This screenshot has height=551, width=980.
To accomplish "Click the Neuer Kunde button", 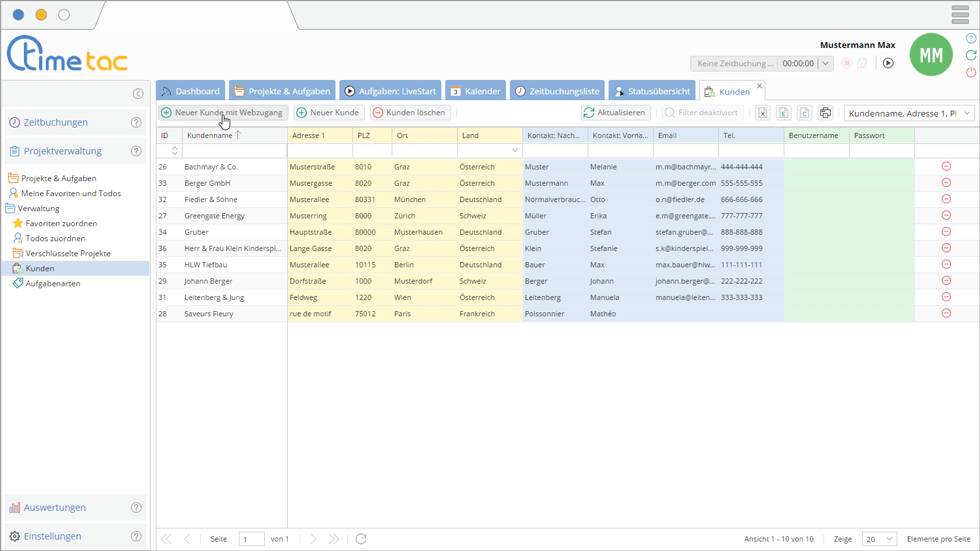I will [329, 113].
